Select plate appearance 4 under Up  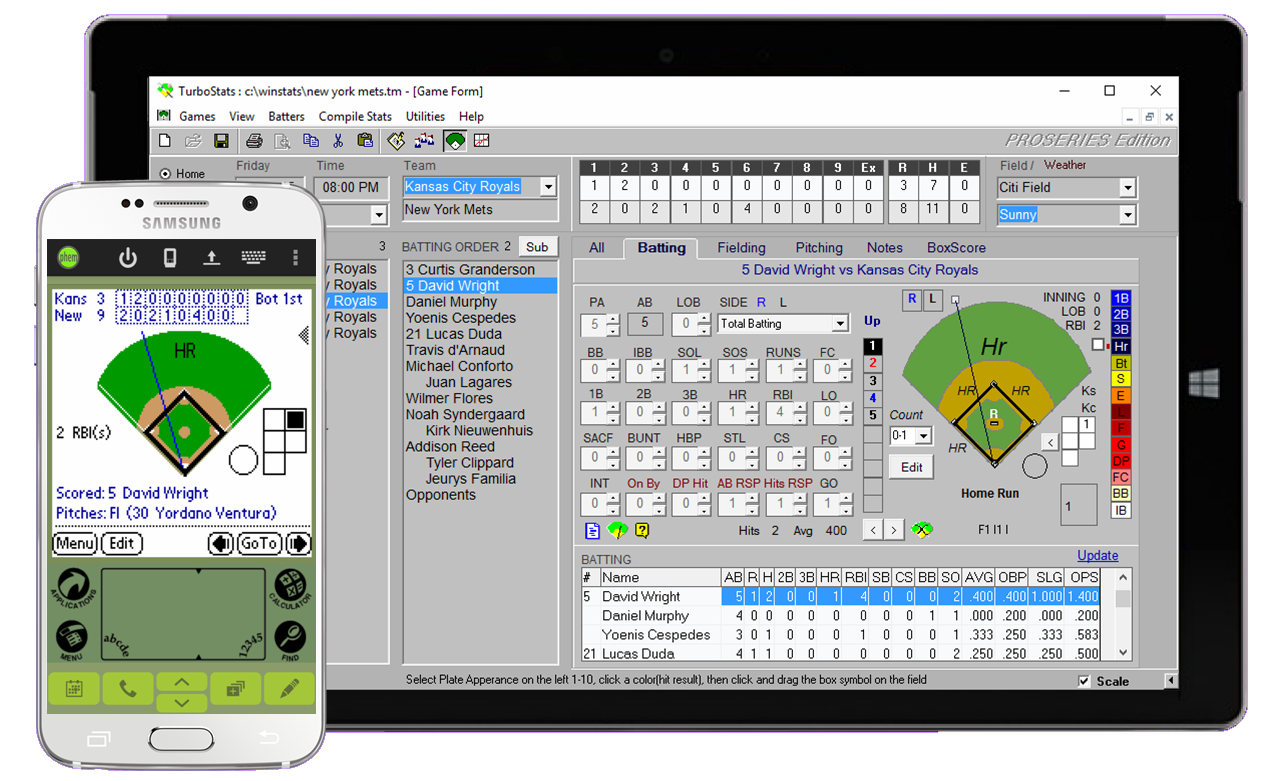(873, 398)
